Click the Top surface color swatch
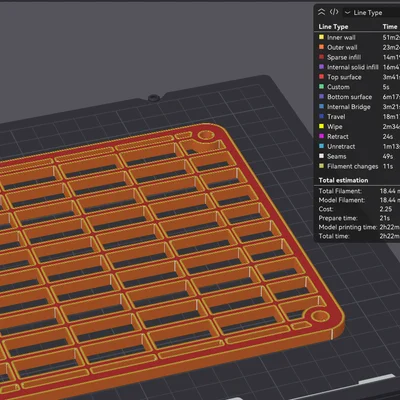The width and height of the screenshot is (400, 400). (x=321, y=77)
